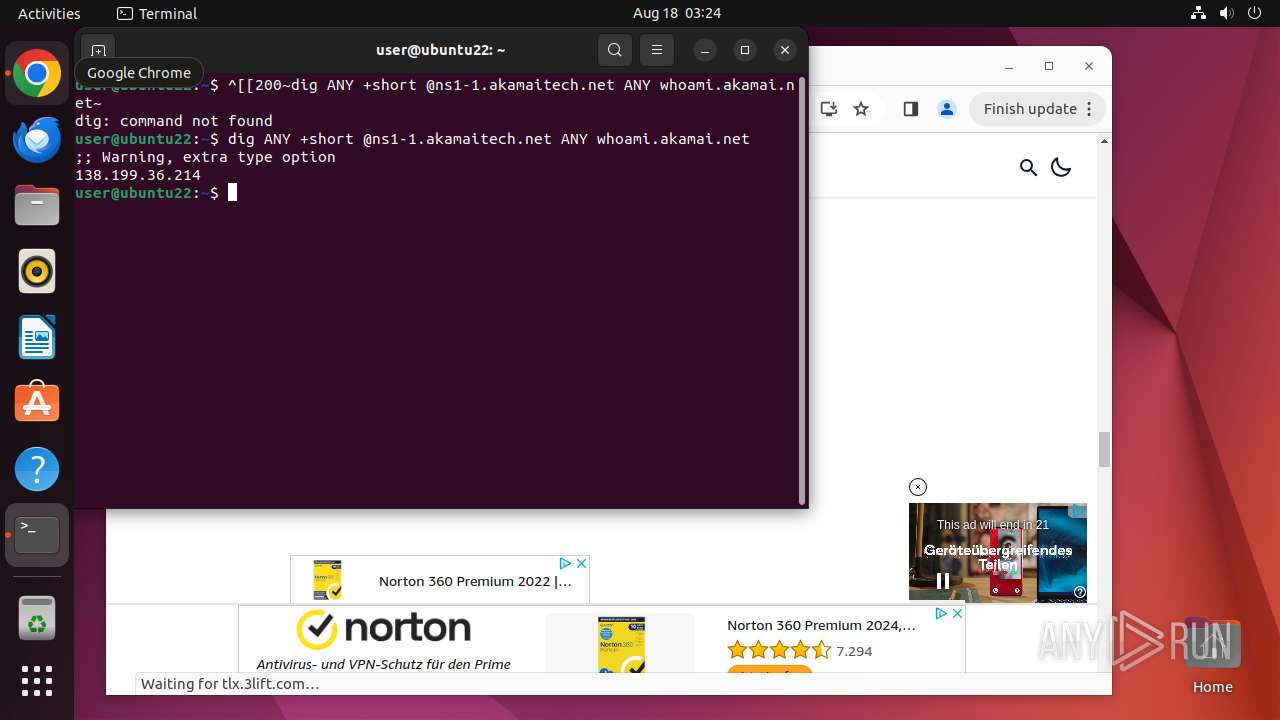
Task: Maximize the Chrome window
Action: (1048, 66)
